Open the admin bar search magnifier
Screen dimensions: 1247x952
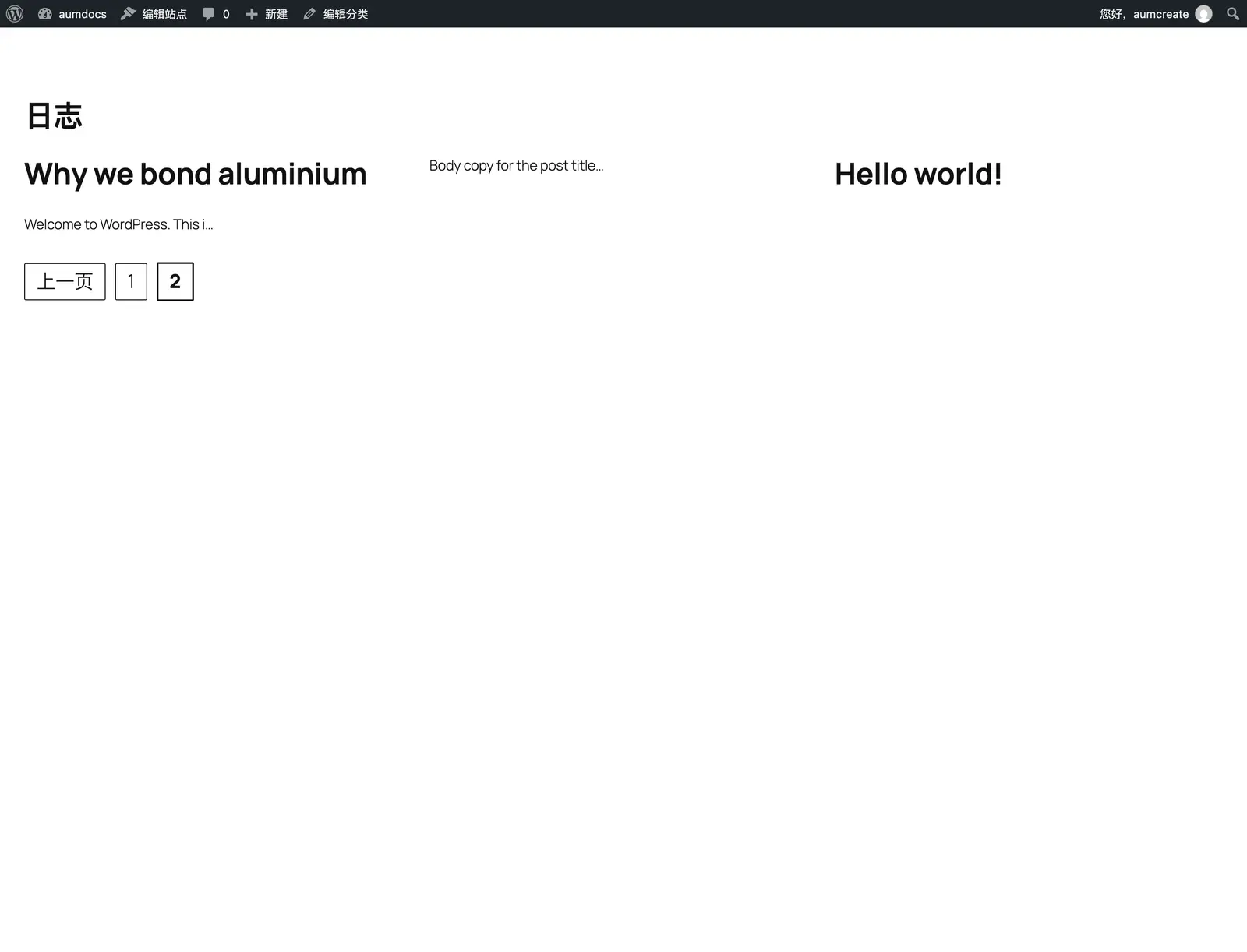[x=1232, y=14]
